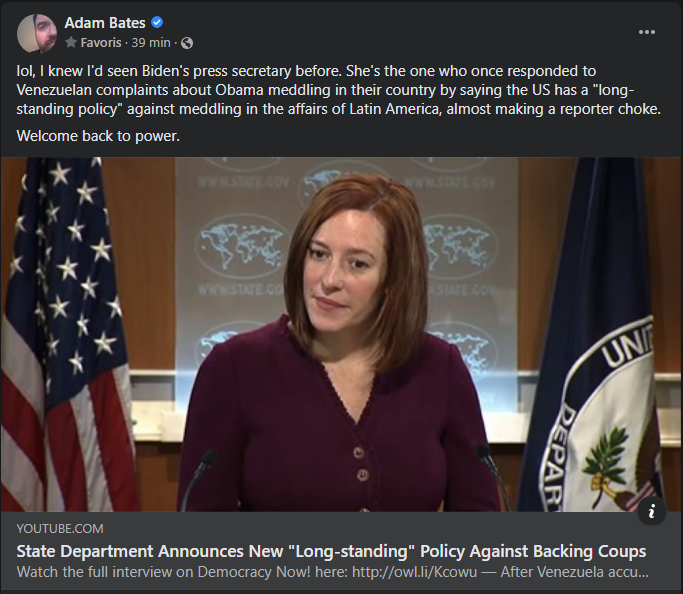Click the Democracy Now description text

pyautogui.click(x=333, y=572)
